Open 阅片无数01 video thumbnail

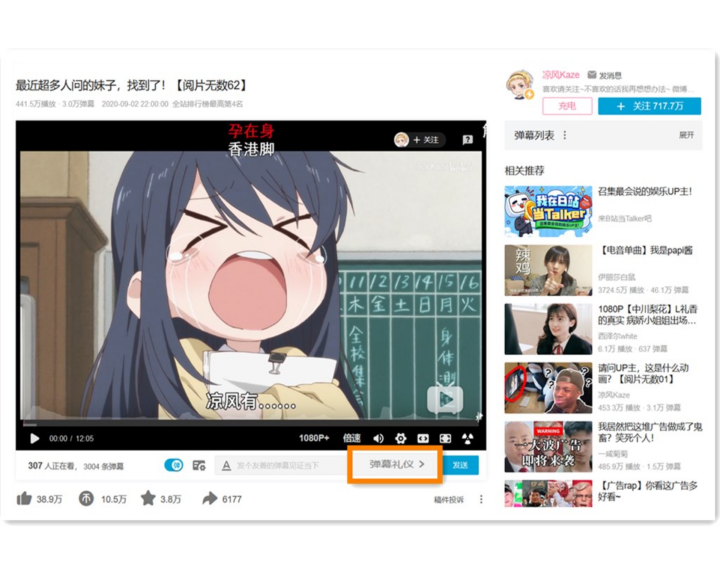548,388
